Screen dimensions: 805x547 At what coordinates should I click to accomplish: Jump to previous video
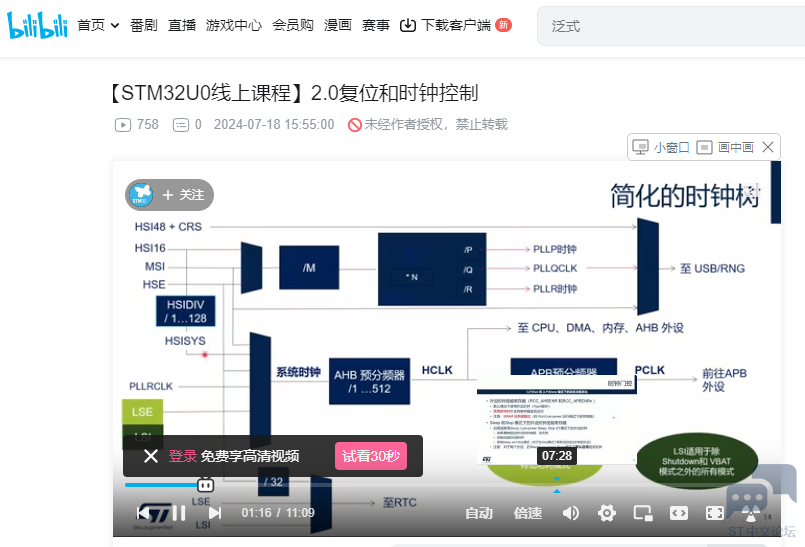pyautogui.click(x=143, y=513)
